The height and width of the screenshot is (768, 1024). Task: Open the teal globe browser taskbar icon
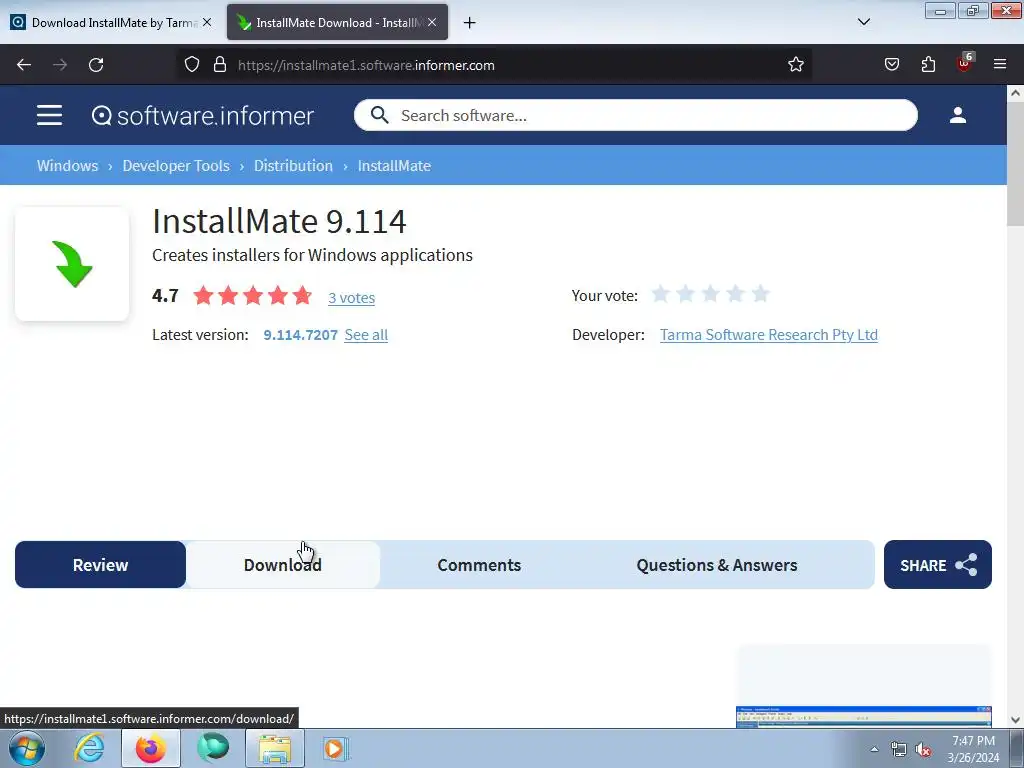point(213,748)
